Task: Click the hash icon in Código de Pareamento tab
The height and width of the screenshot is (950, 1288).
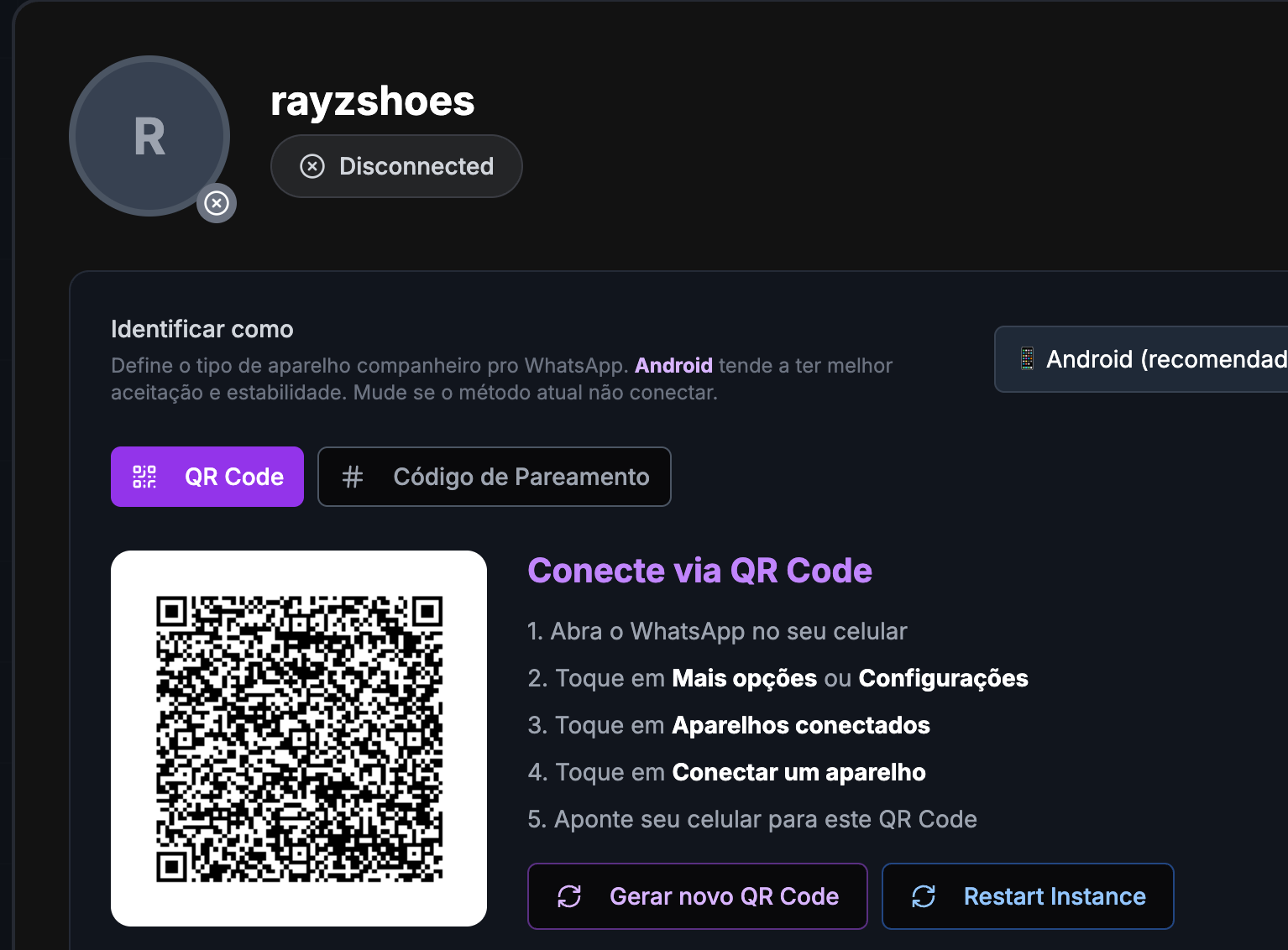Action: pyautogui.click(x=353, y=477)
